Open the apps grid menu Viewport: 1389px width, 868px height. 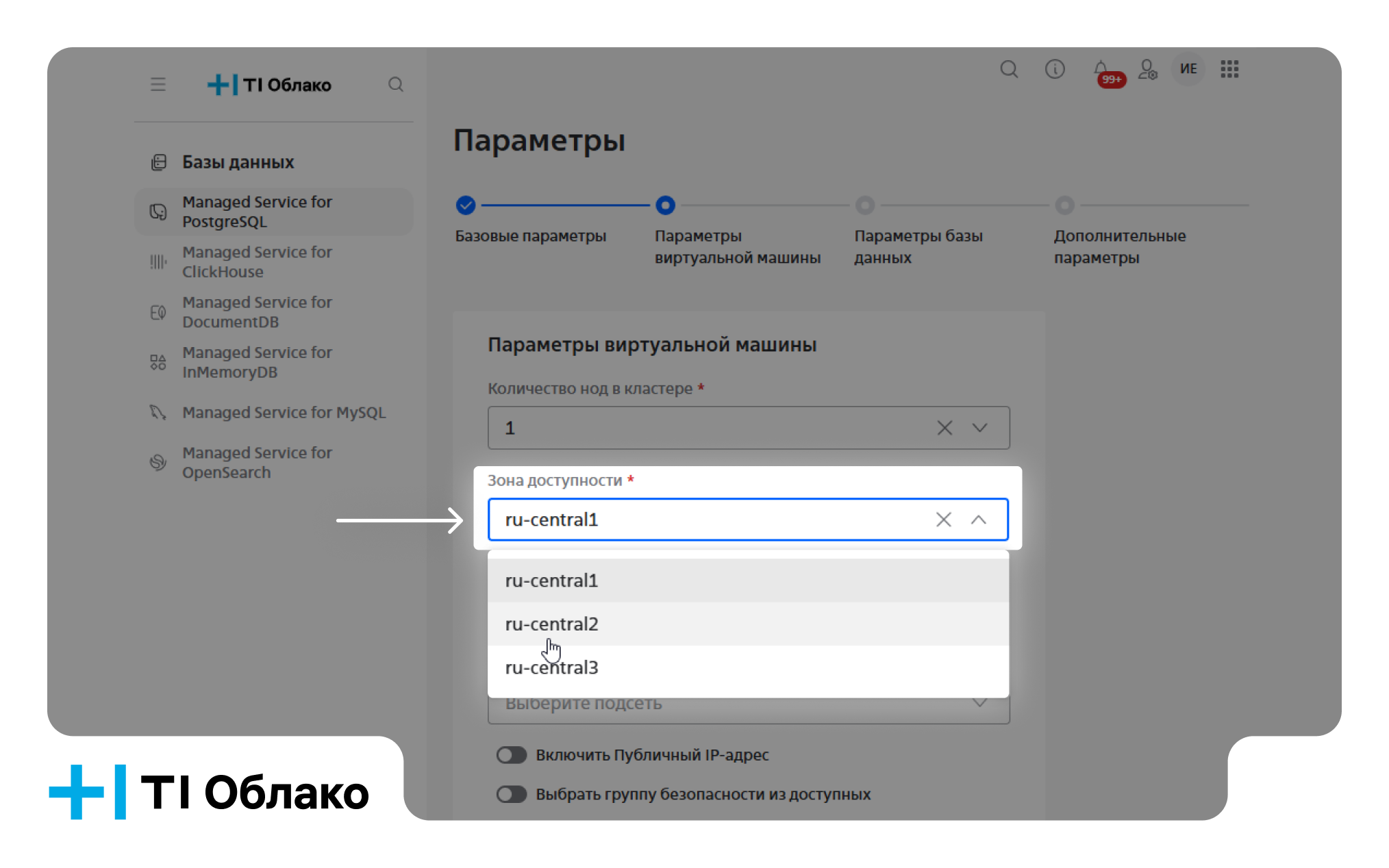[x=1229, y=69]
